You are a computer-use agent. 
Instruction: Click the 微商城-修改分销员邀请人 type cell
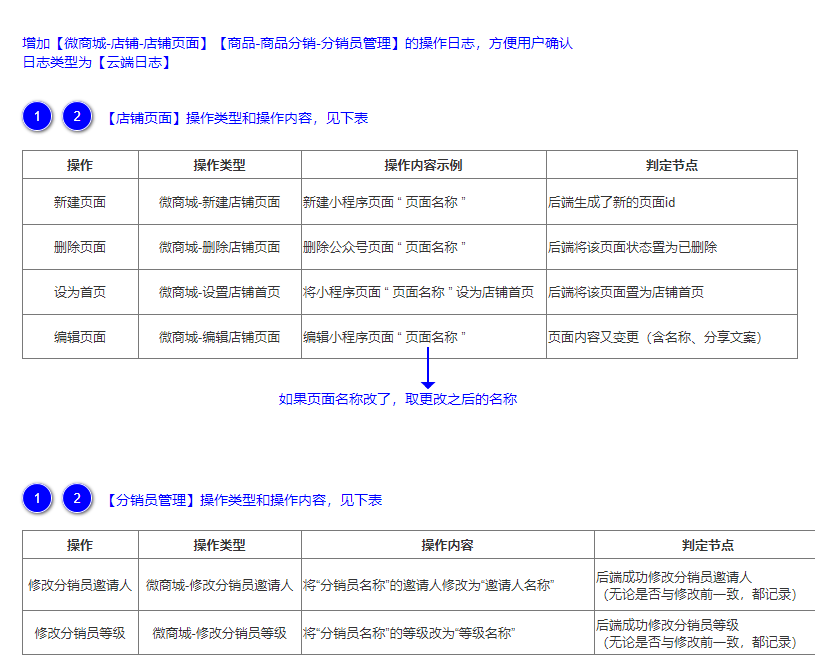pyautogui.click(x=219, y=585)
